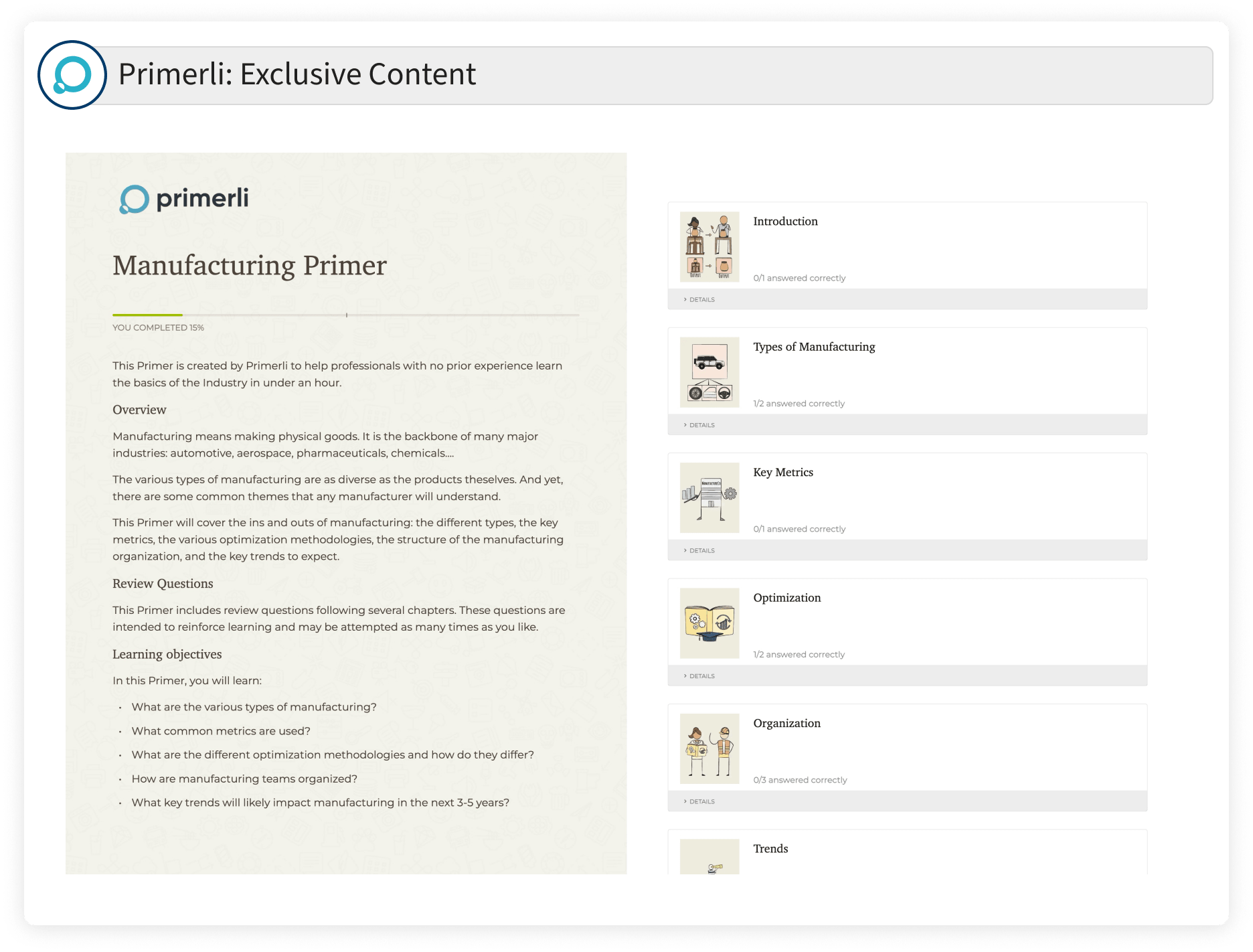Screen dimensions: 1253x952
Task: Click the '1/2 answered correctly' text under Optimization
Action: 799,654
